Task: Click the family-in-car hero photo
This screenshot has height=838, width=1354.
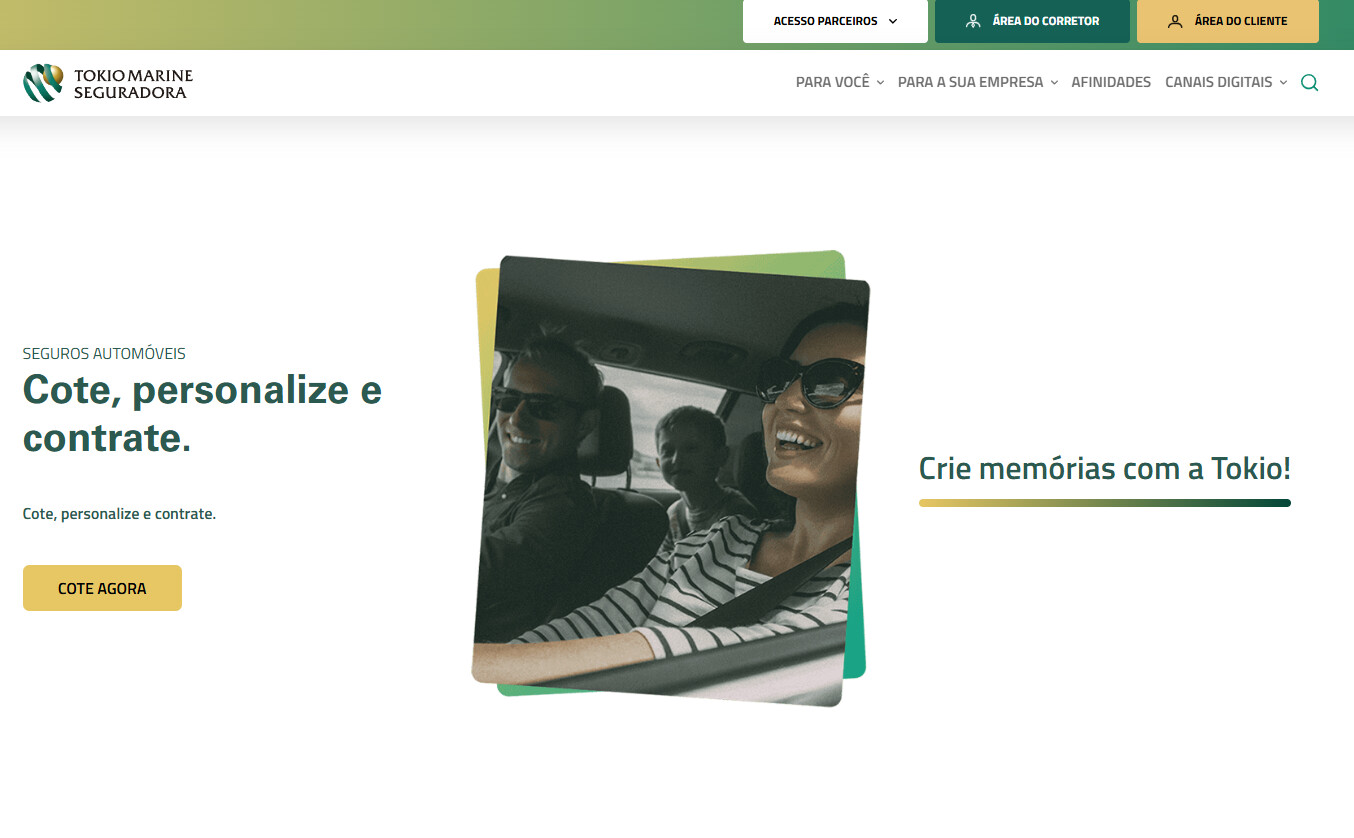Action: [x=670, y=480]
